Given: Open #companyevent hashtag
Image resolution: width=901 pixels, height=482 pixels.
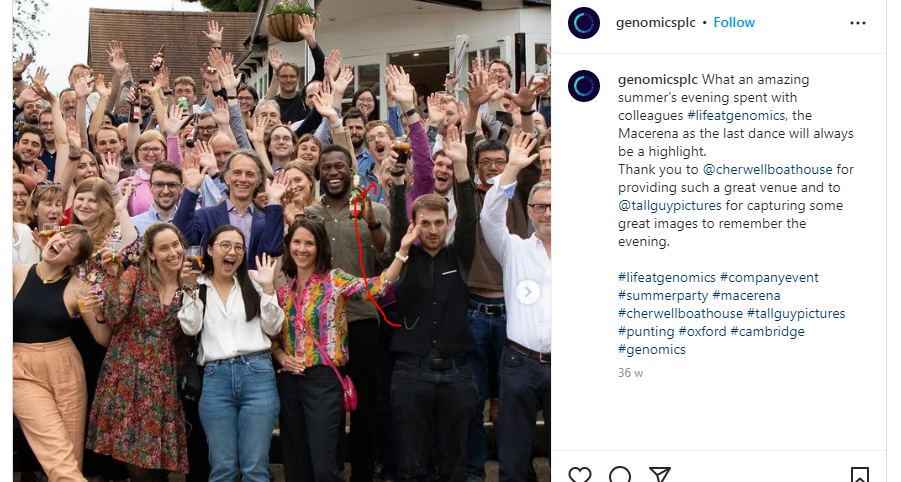Looking at the screenshot, I should (769, 277).
